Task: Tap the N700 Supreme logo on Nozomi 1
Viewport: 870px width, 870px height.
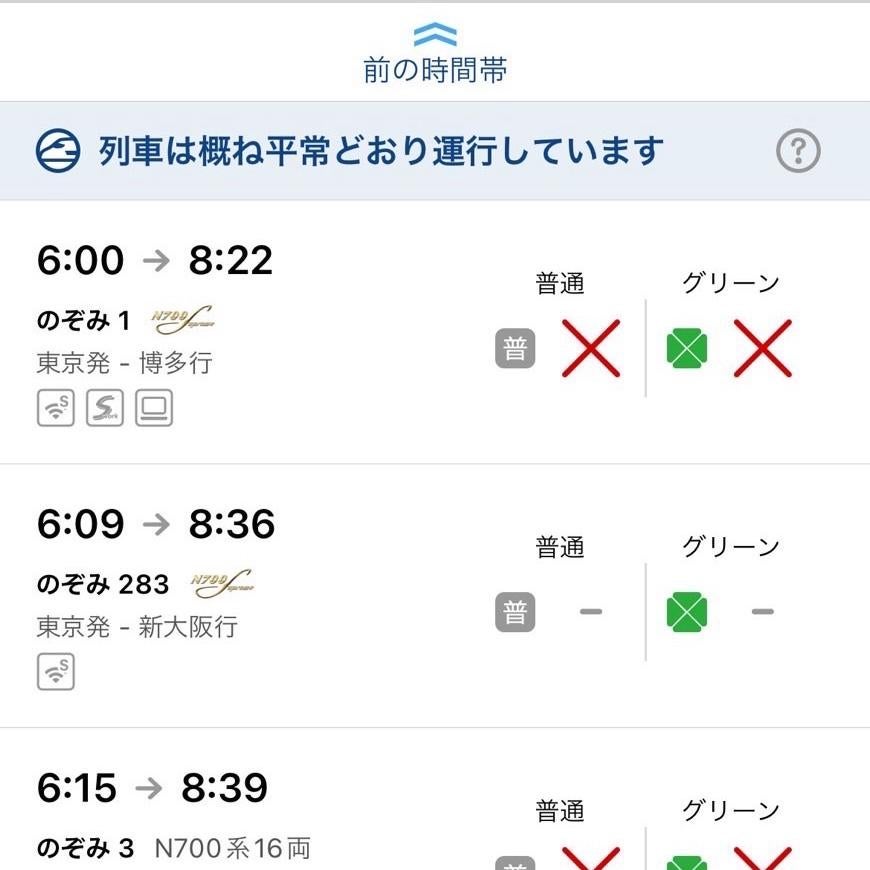Action: coord(184,321)
